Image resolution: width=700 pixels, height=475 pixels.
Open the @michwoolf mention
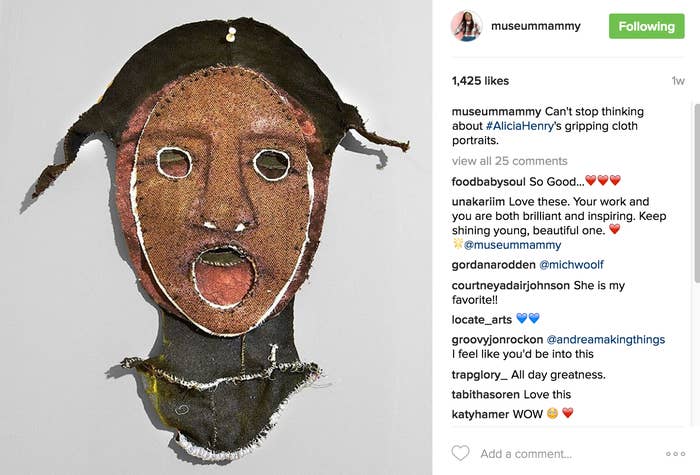coord(571,265)
